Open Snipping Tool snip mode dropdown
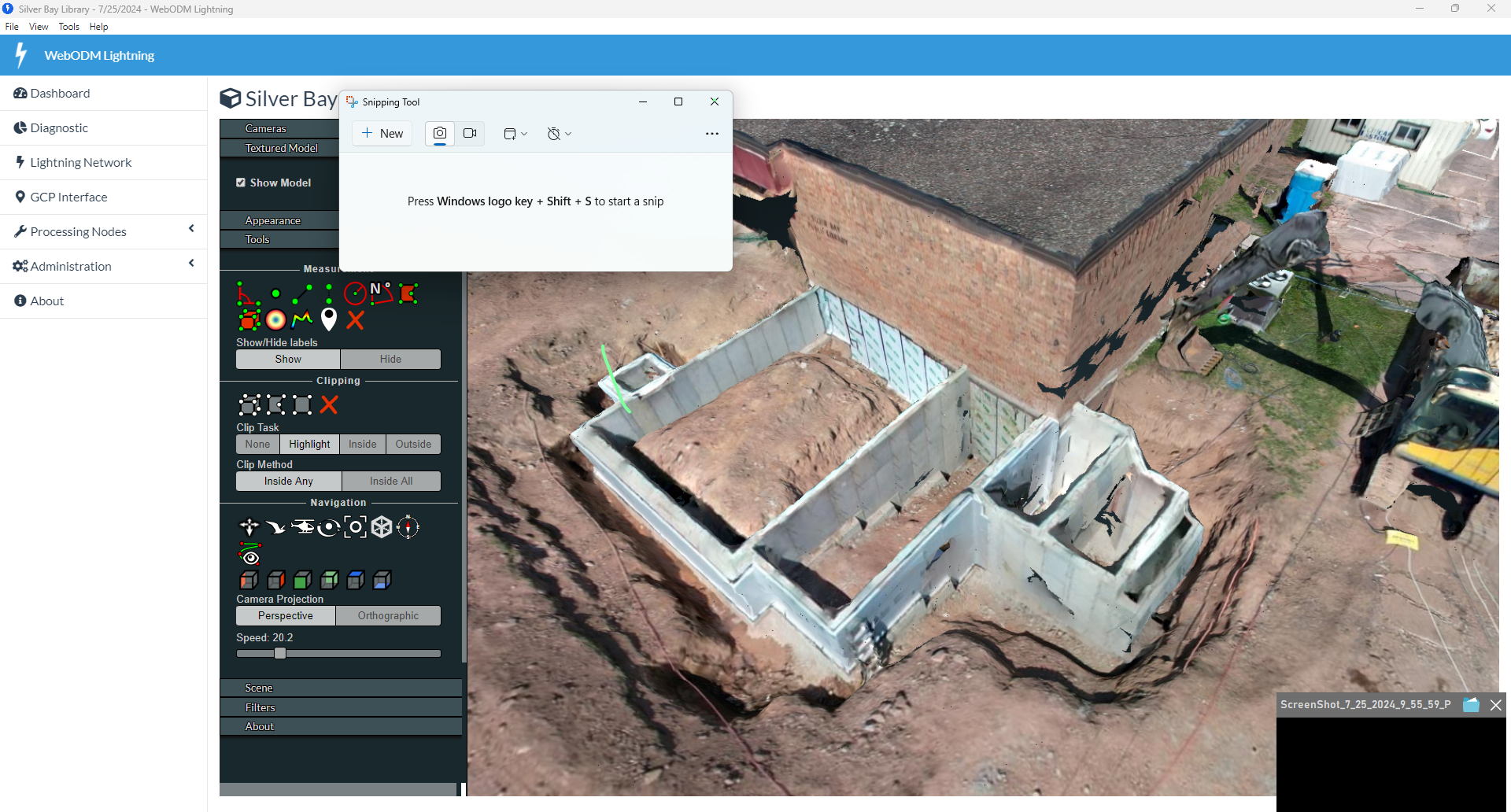This screenshot has width=1511, height=812. pos(515,134)
